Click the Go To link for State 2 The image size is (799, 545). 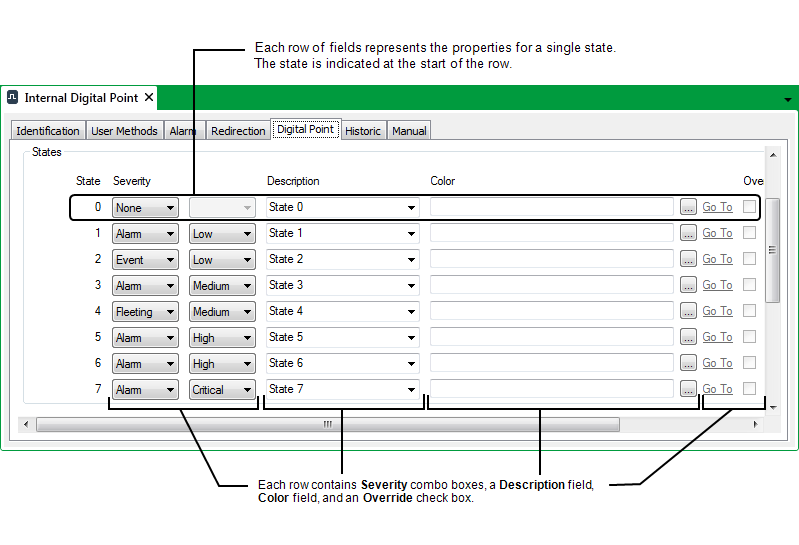click(717, 259)
